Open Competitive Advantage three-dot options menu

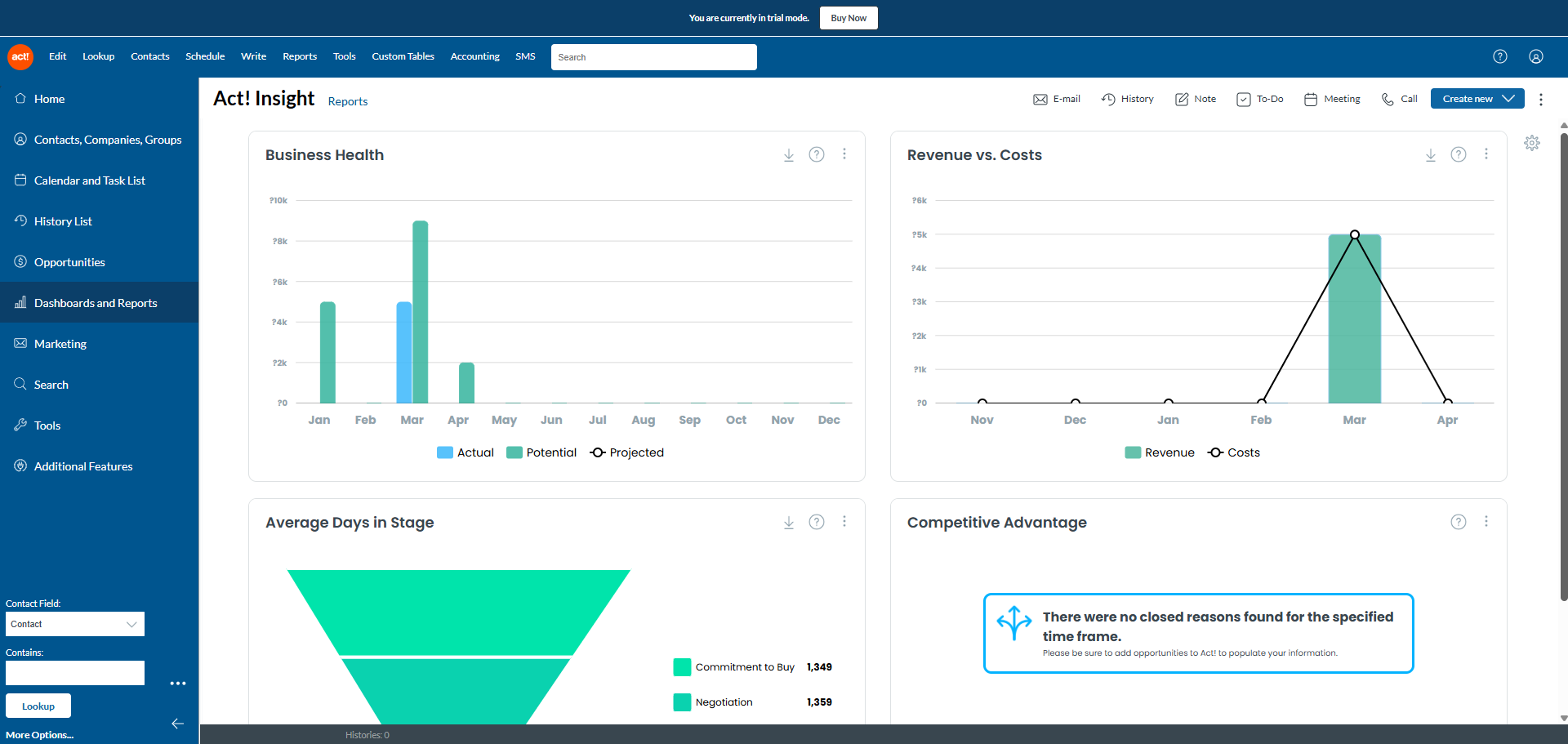tap(1486, 522)
